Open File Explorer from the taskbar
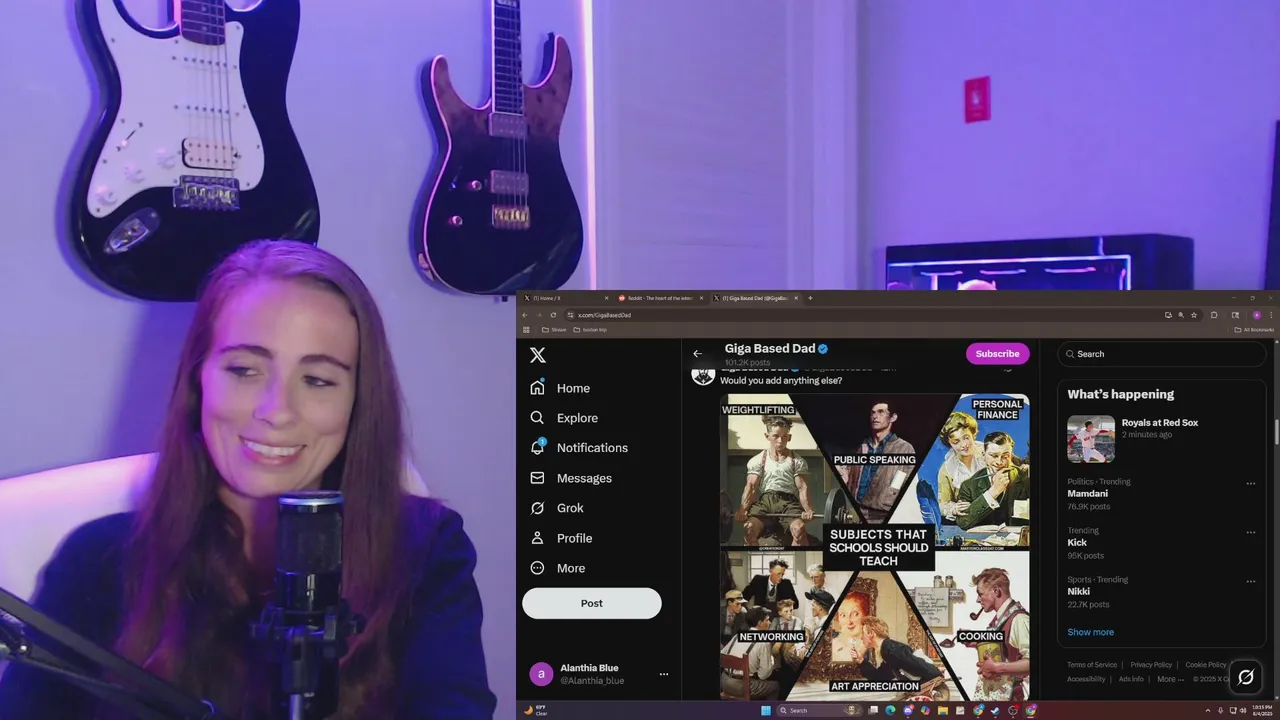This screenshot has width=1280, height=720. [943, 710]
